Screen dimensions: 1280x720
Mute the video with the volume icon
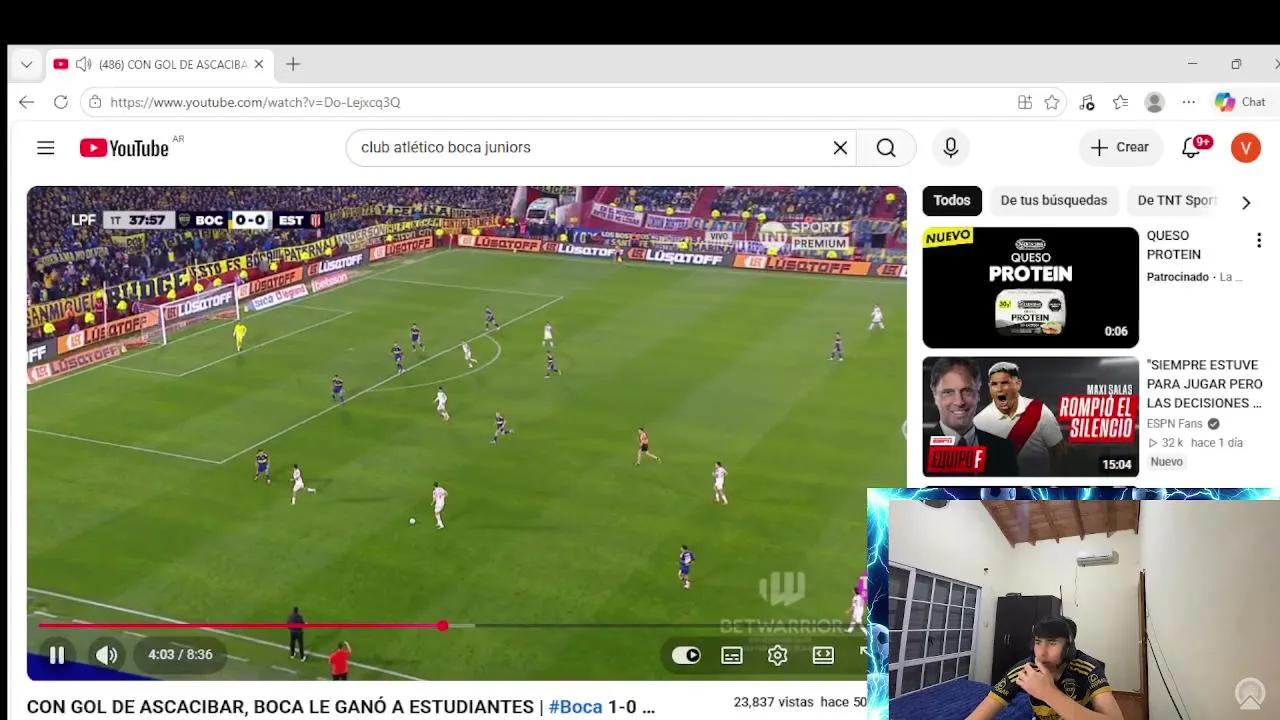(x=107, y=655)
